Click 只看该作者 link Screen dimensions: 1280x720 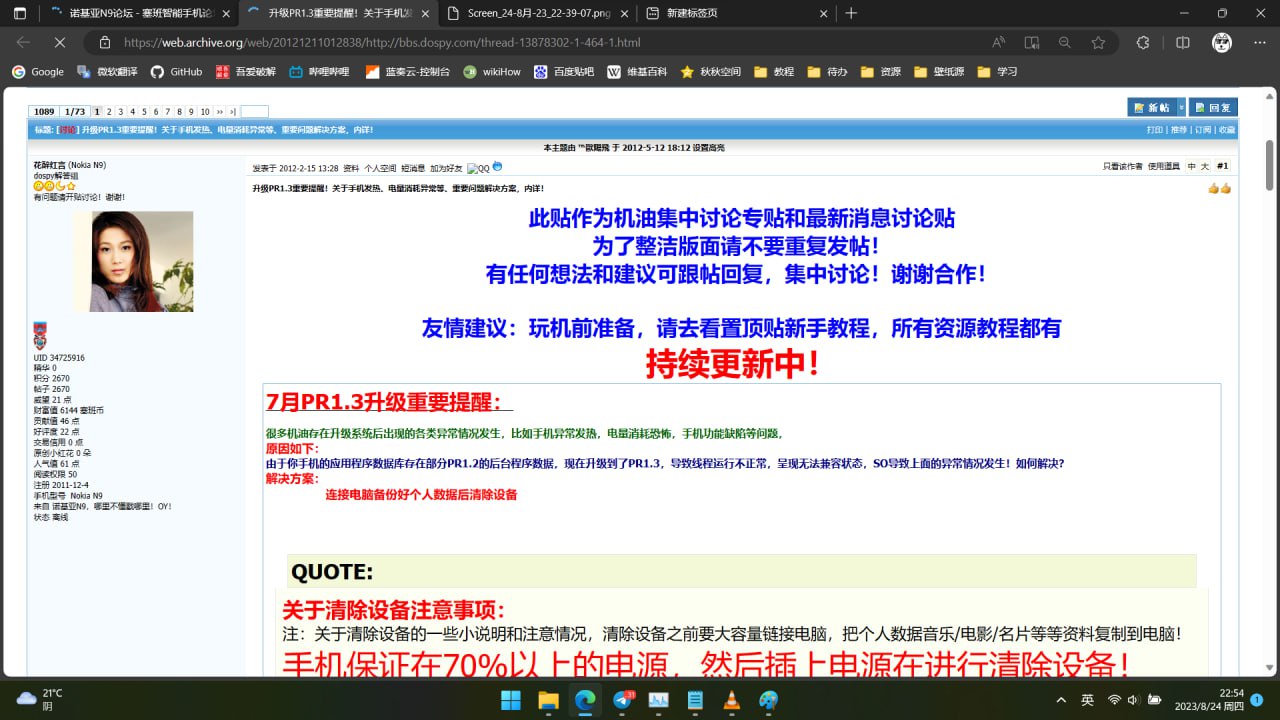tap(1122, 167)
